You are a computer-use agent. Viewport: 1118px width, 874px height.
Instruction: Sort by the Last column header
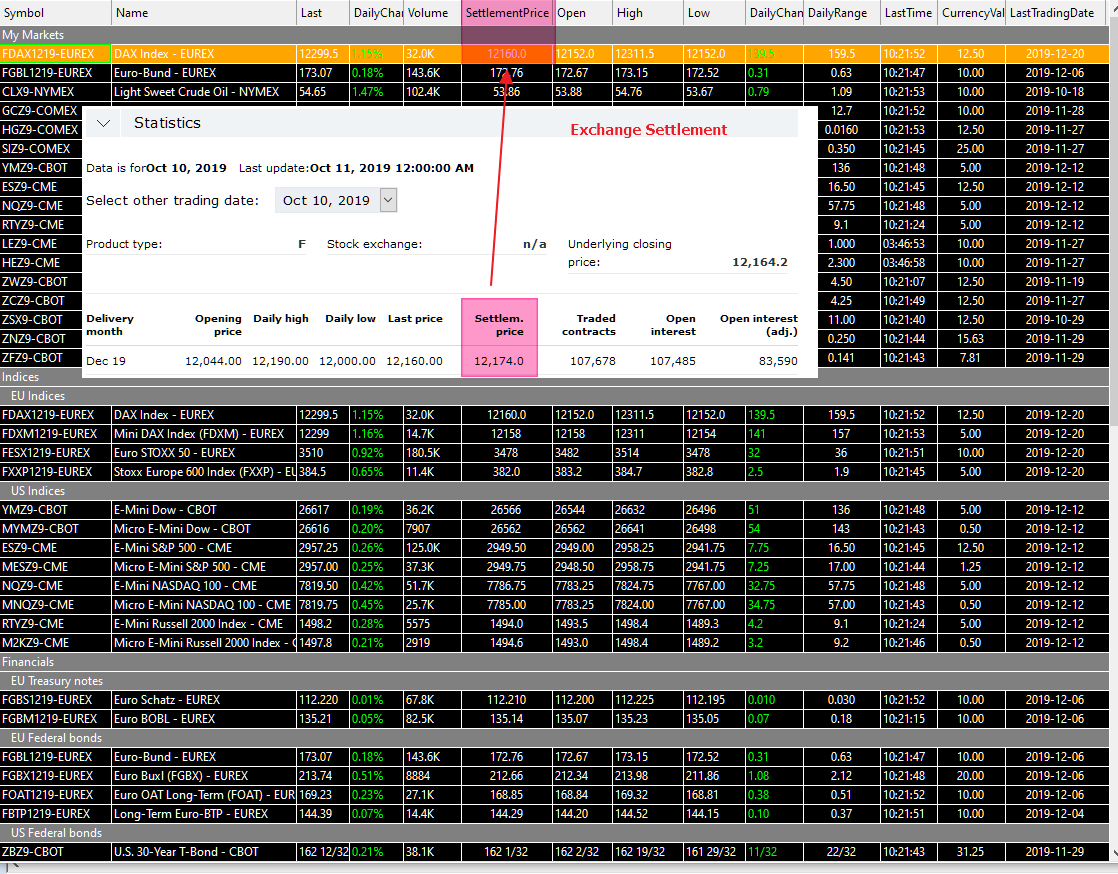pos(323,13)
